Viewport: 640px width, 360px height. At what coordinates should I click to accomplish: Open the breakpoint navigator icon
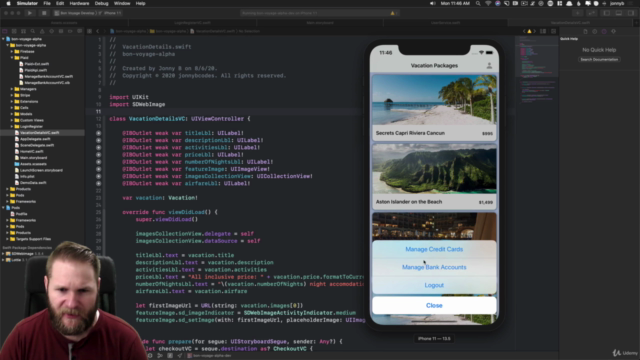70,31
